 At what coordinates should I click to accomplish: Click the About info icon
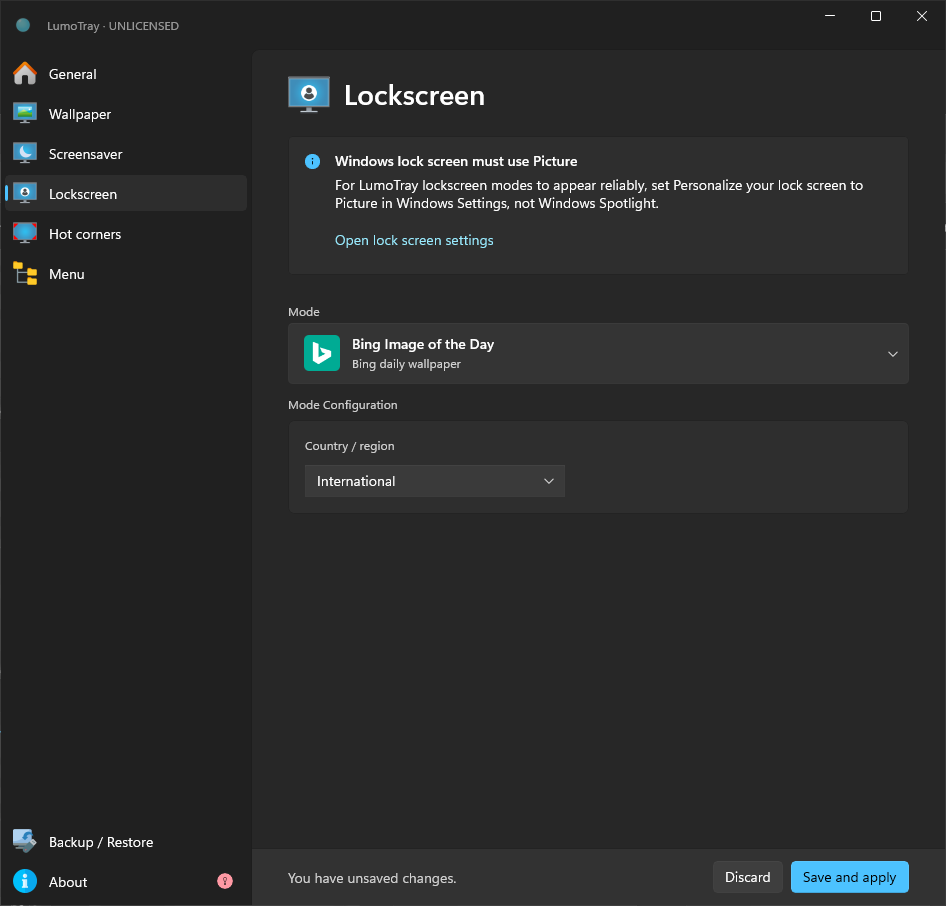tap(25, 882)
